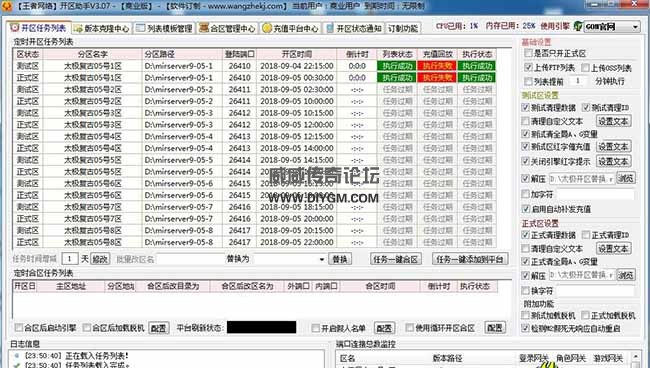The height and width of the screenshot is (368, 650).
Task: Open the 订制功能 tab
Action: coord(403,28)
